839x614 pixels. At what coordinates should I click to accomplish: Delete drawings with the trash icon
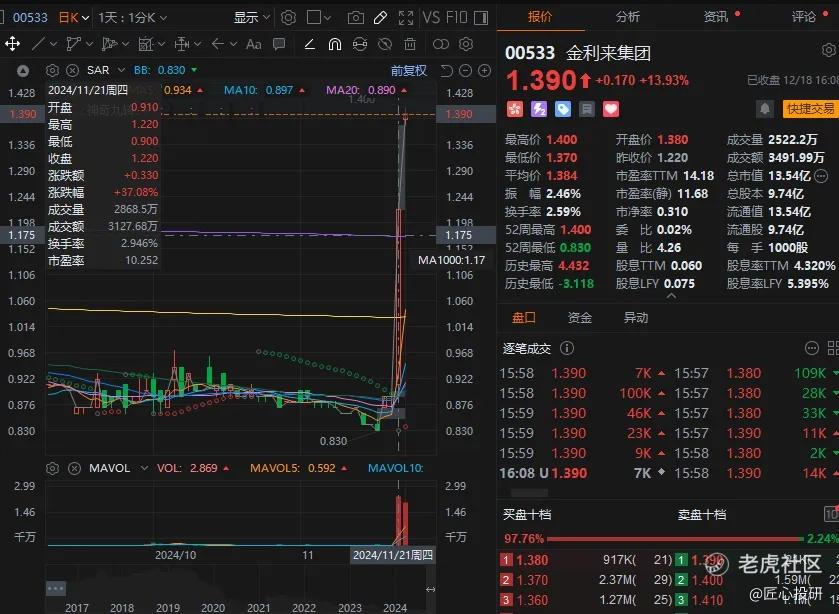tap(410, 44)
